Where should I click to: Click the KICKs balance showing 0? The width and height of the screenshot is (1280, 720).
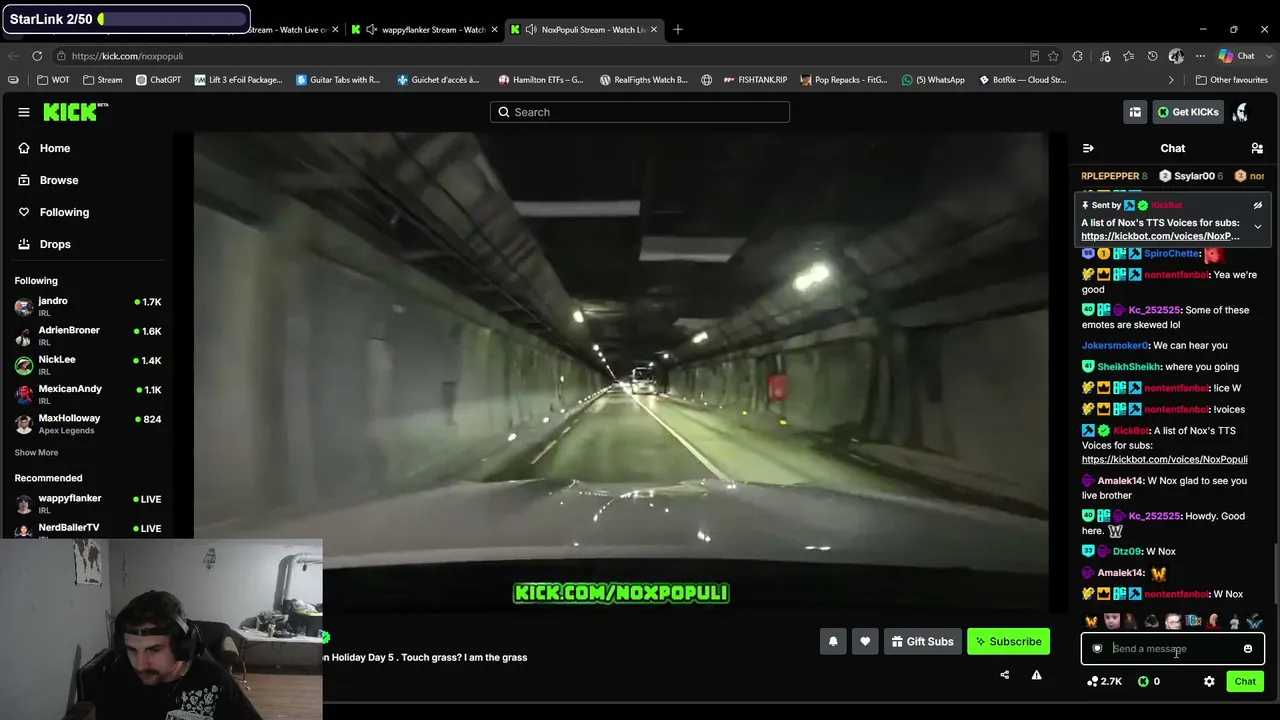pos(1149,681)
